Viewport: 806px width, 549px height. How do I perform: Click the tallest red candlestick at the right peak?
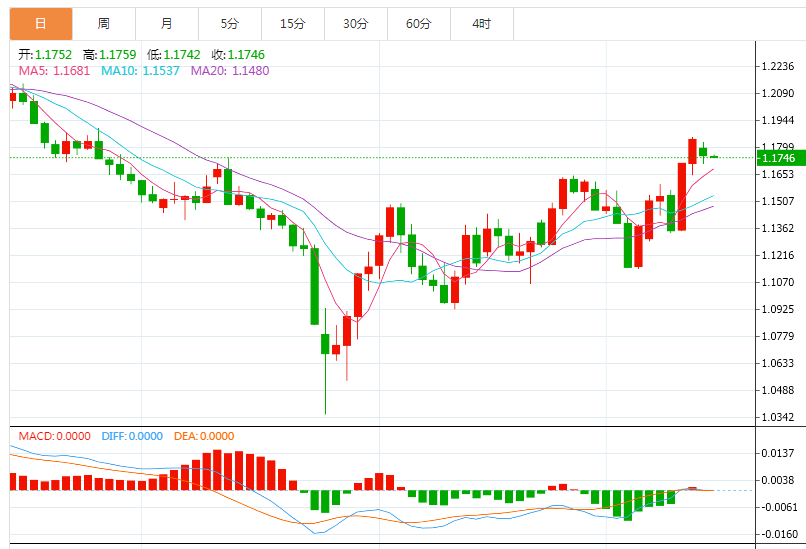[682, 197]
